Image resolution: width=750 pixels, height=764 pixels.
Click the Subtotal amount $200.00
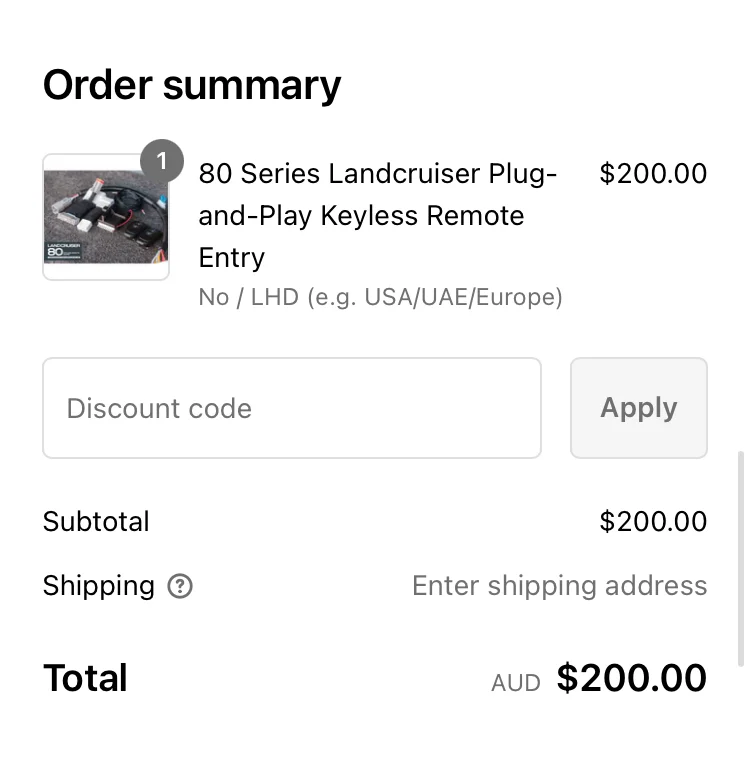(652, 522)
